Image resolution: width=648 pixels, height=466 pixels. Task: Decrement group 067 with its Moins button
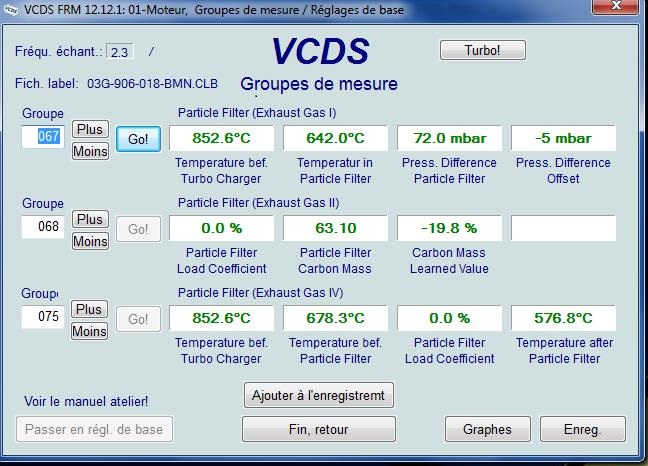[x=90, y=151]
